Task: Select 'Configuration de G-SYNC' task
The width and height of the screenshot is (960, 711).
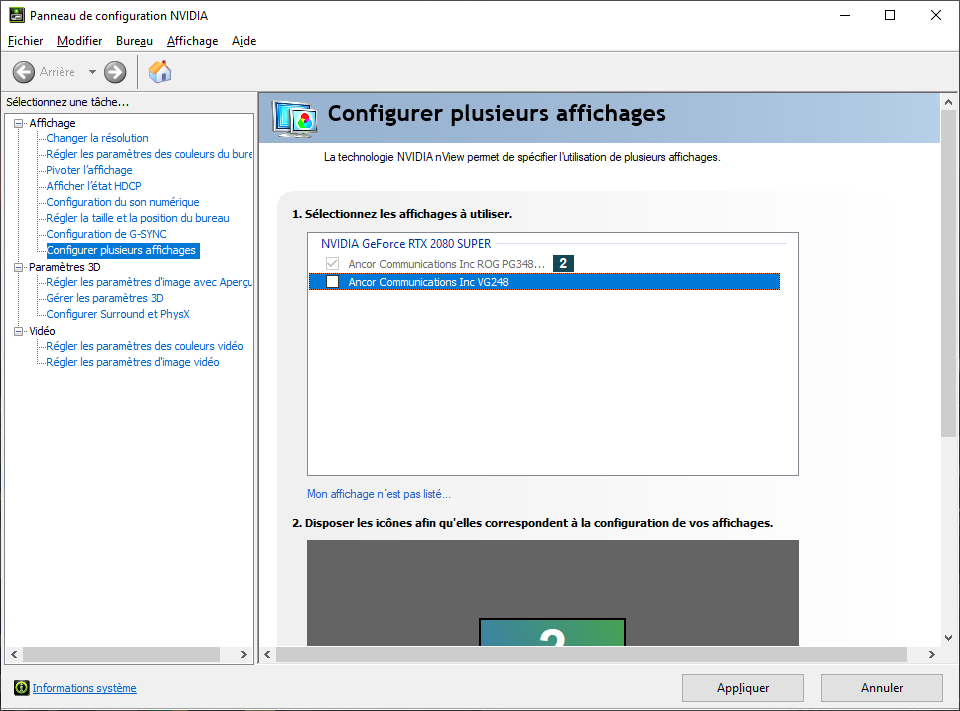Action: (x=107, y=234)
